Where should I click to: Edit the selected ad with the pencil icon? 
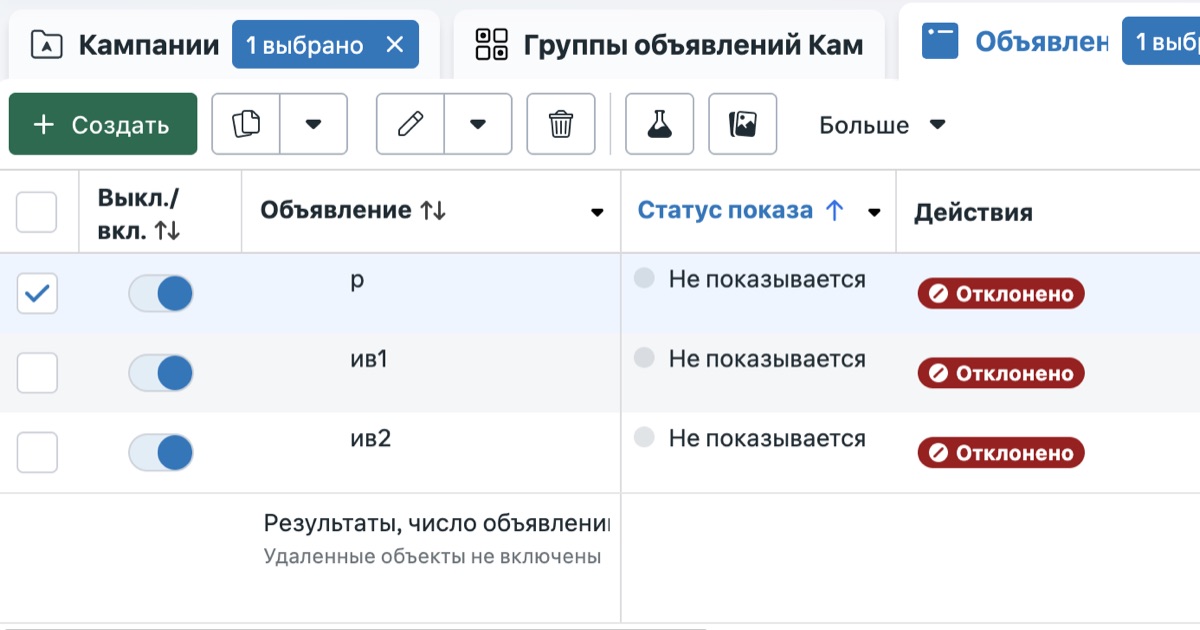click(x=410, y=125)
